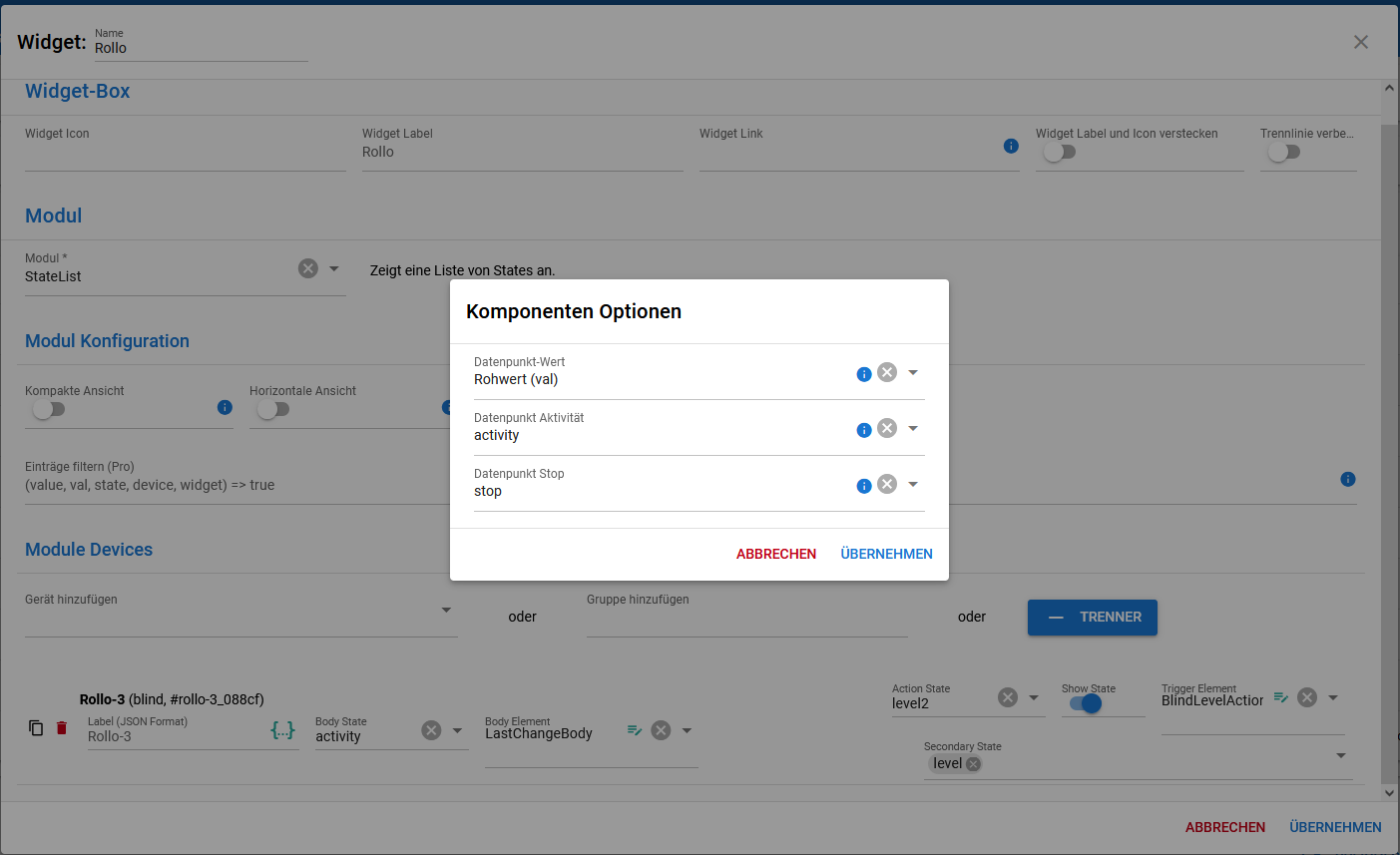Image resolution: width=1400 pixels, height=855 pixels.
Task: Click info icon for Kompakte Ansicht
Action: 225,407
